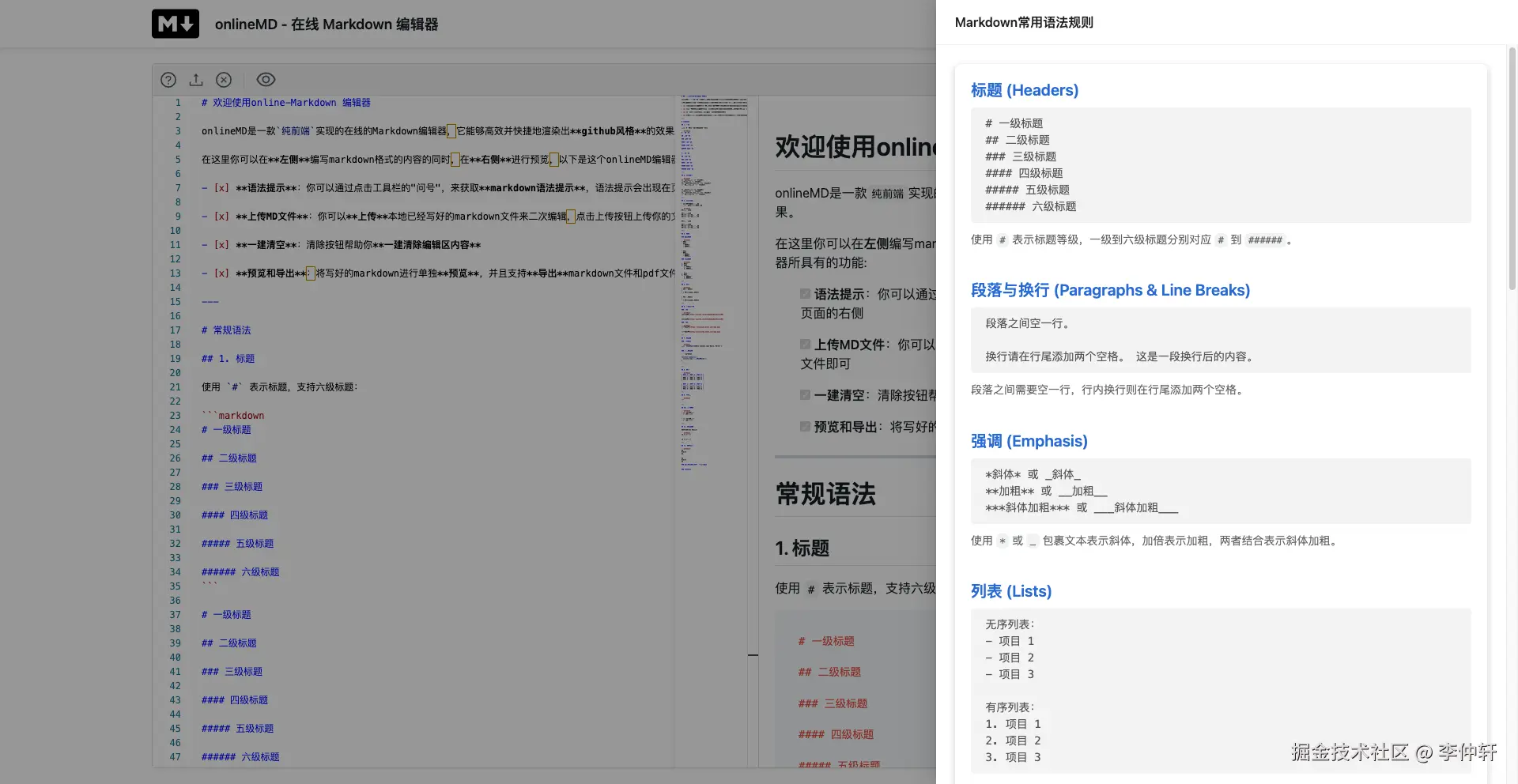Select the '强调 (Emphasis)' section heading
The width and height of the screenshot is (1518, 784).
tap(1029, 441)
